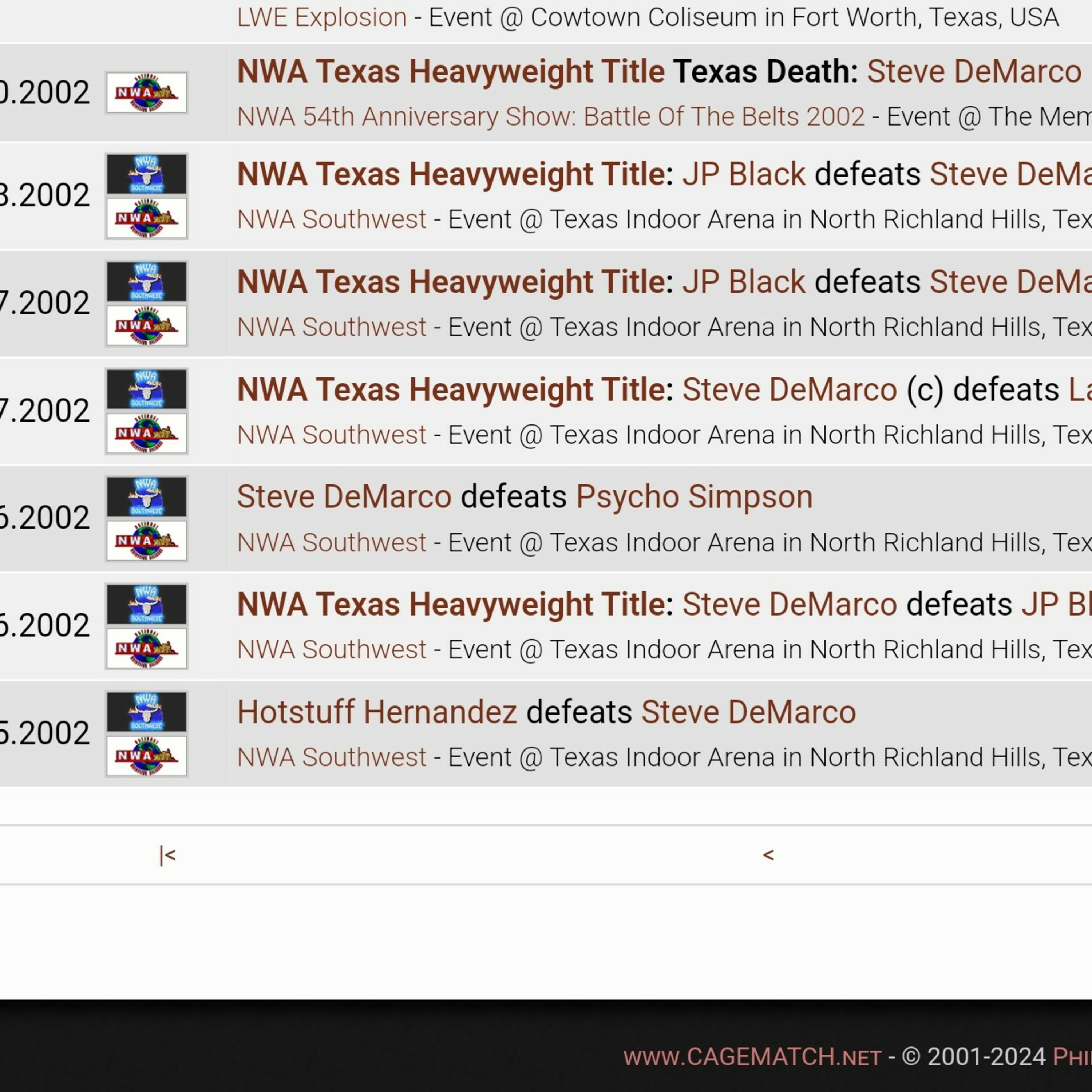
Task: Open NWA Southwest event under Hotstuff Hernandez match
Action: point(331,757)
